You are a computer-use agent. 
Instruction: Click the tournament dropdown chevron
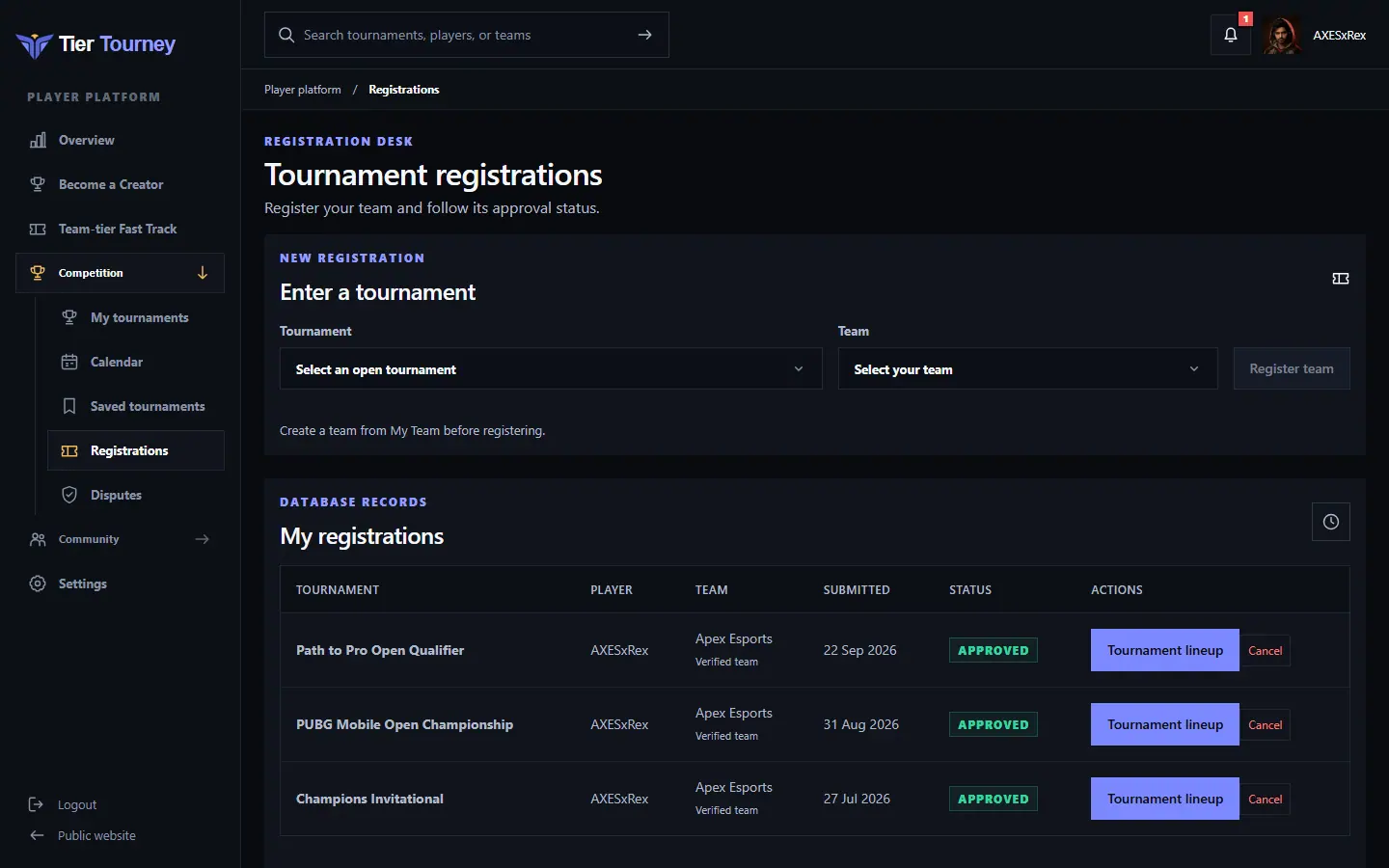point(799,369)
